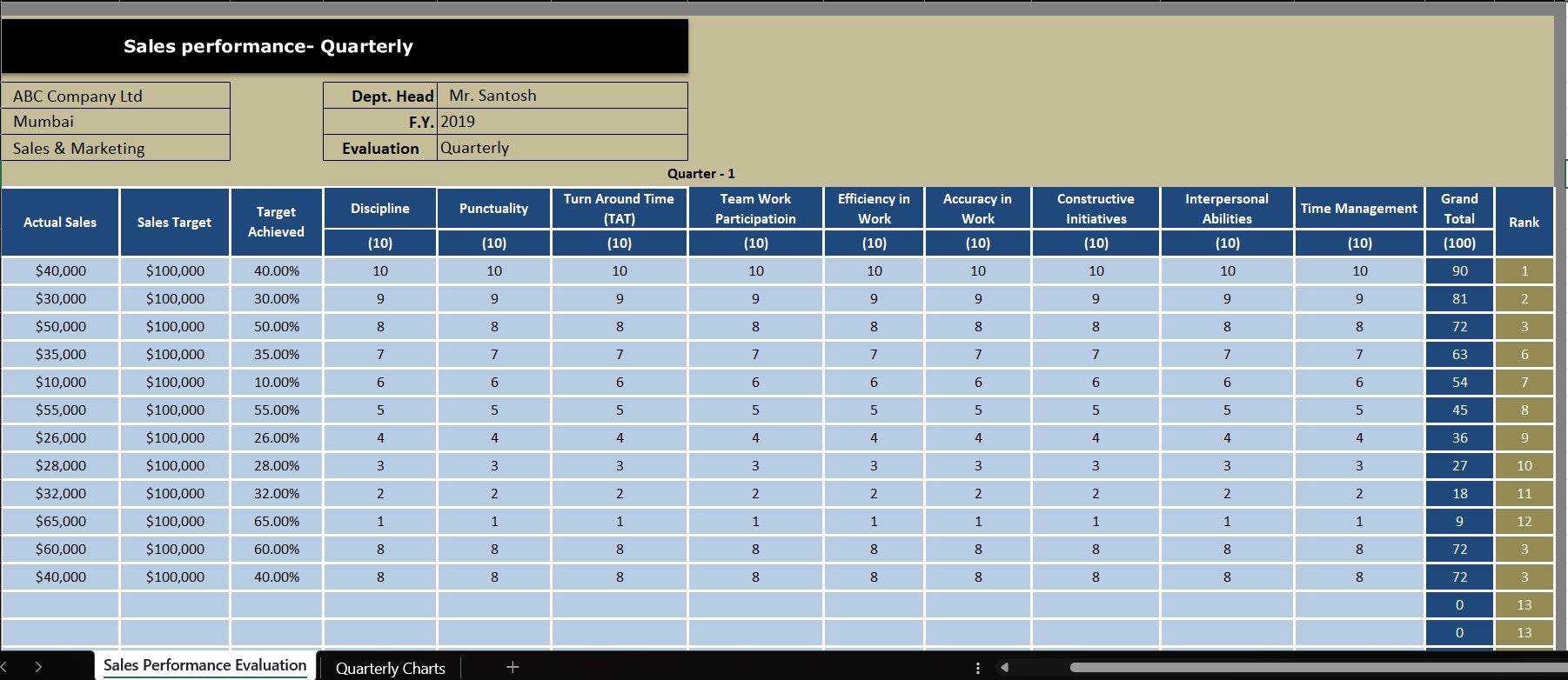Click the Rank column header
1568x680 pixels.
click(1524, 222)
